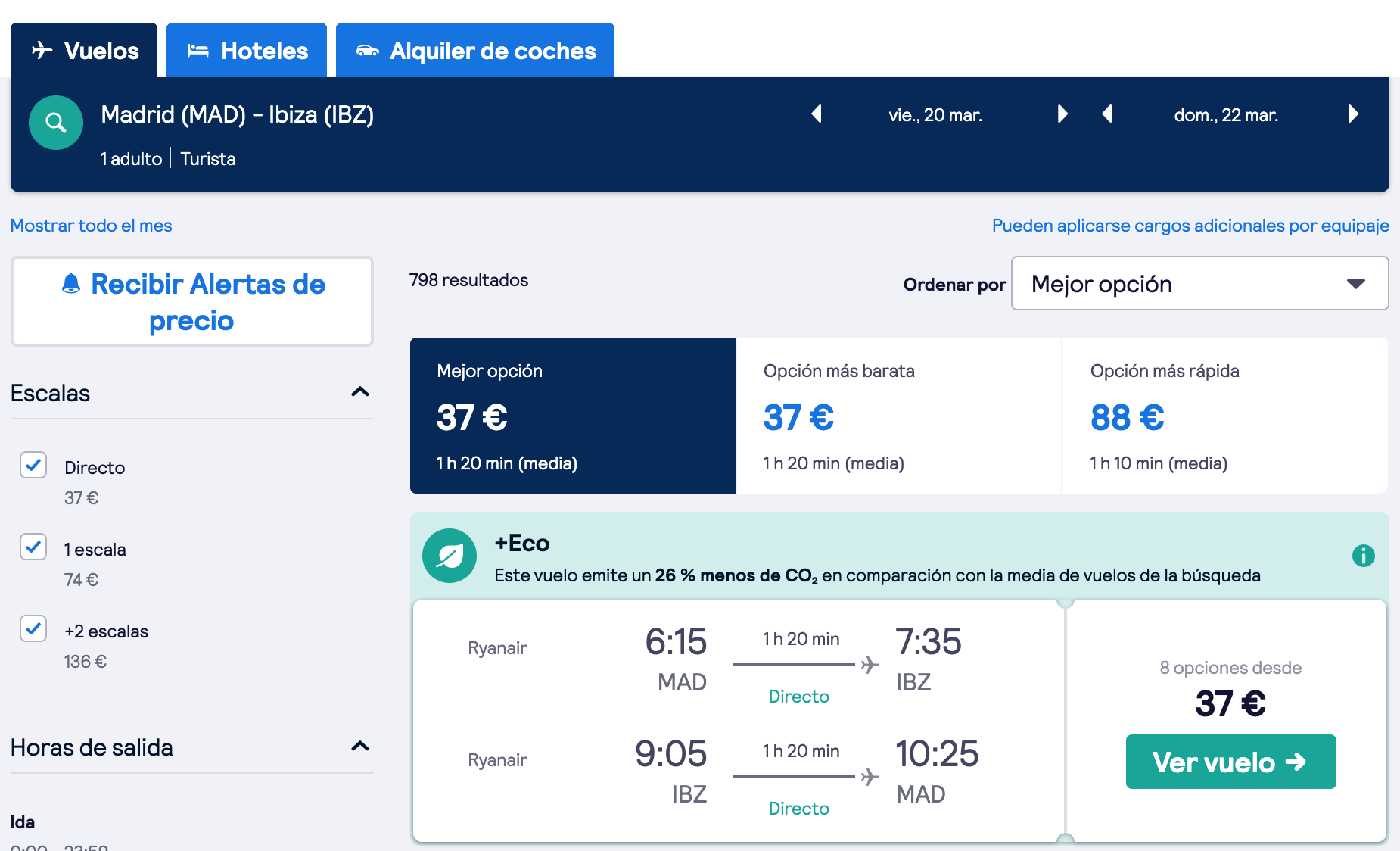The width and height of the screenshot is (1400, 851).
Task: Click the Madrid (MAD) - Ibiza (IBZ) route
Action: pyautogui.click(x=238, y=114)
